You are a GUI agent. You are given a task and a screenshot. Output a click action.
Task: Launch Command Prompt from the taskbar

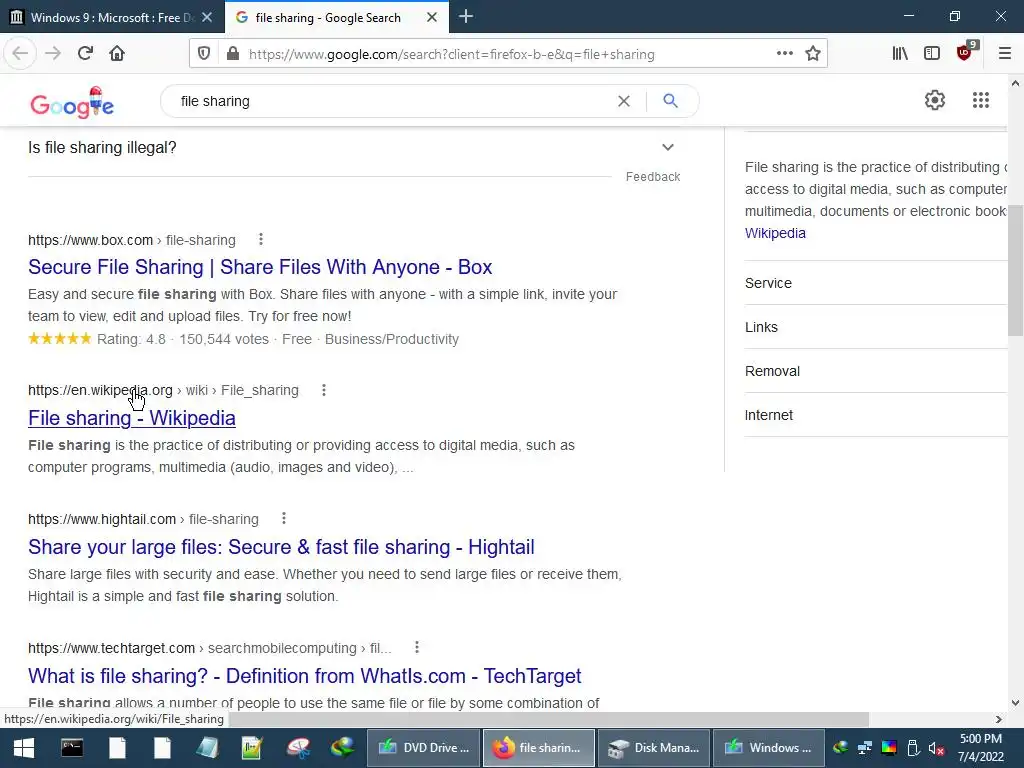coord(72,748)
